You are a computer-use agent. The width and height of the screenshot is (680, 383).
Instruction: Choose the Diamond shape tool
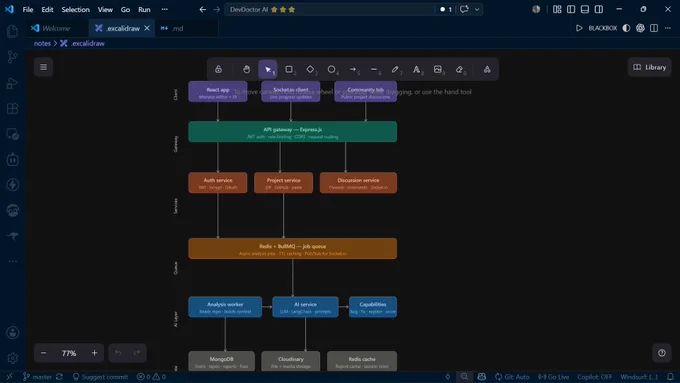coord(310,69)
